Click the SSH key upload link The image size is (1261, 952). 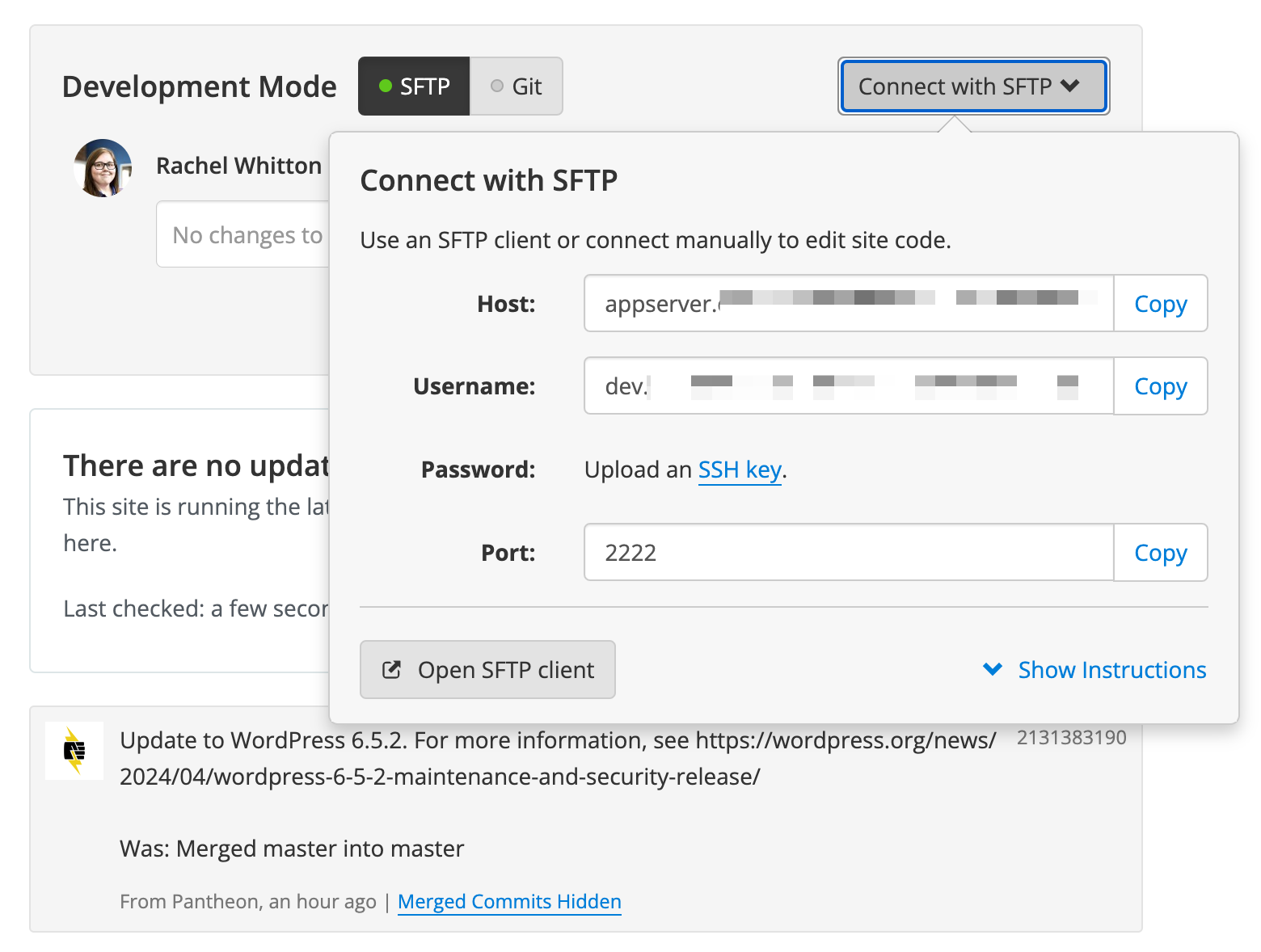739,470
